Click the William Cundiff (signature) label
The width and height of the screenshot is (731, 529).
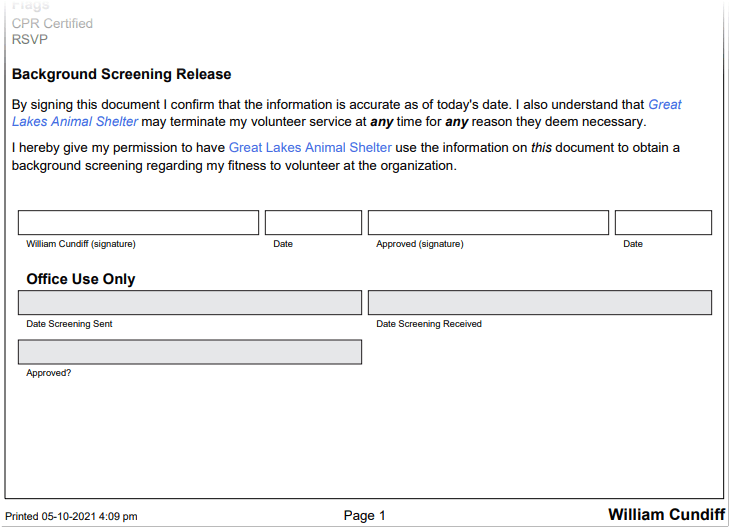[81, 244]
